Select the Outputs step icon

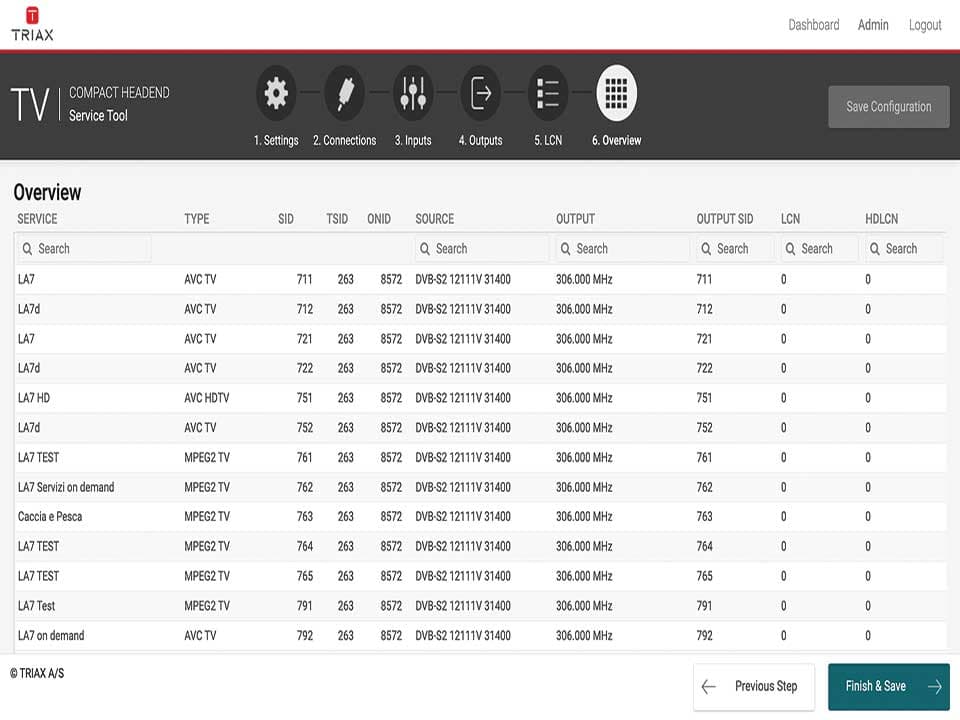click(480, 93)
